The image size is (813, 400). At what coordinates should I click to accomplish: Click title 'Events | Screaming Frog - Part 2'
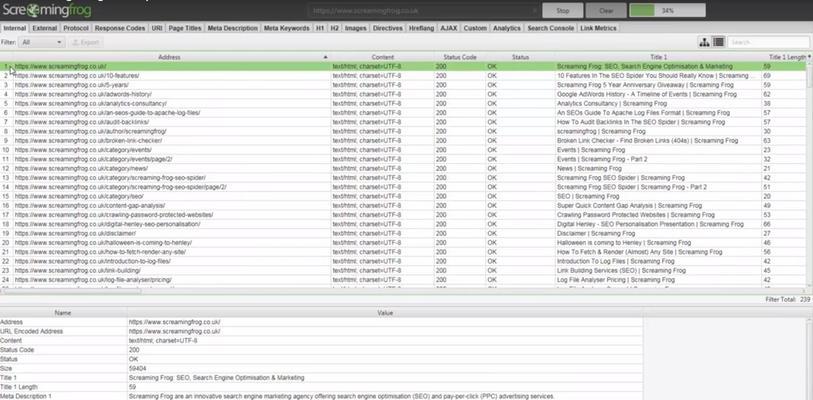[602, 159]
